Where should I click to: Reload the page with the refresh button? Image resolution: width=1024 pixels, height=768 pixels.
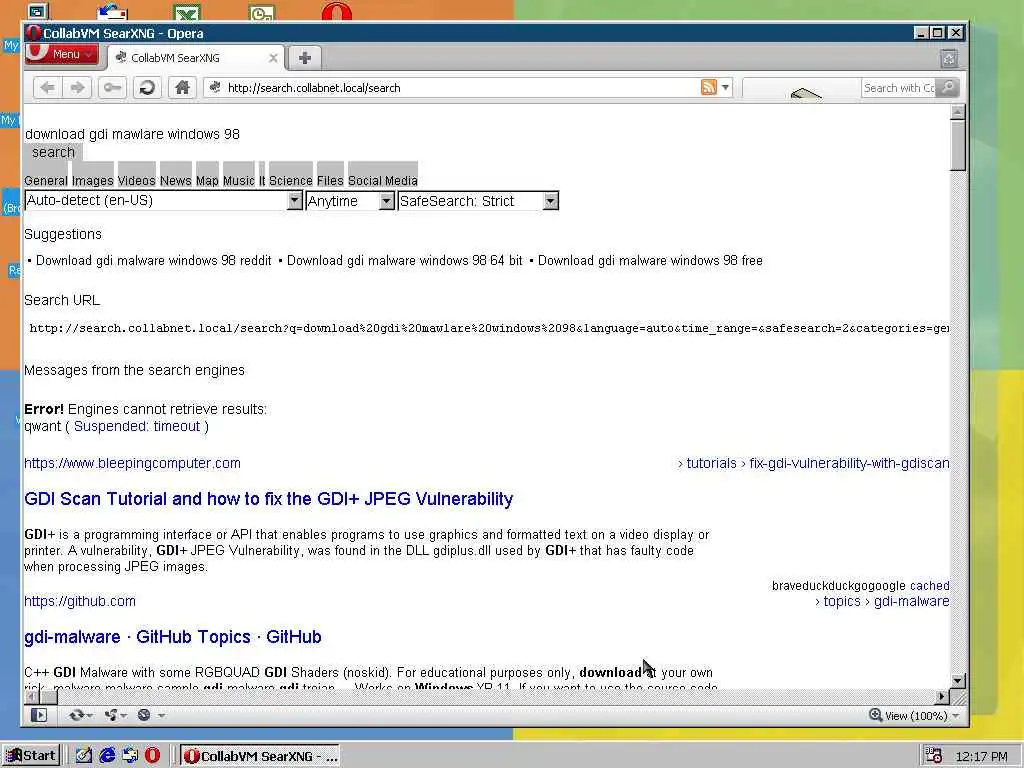pos(148,88)
